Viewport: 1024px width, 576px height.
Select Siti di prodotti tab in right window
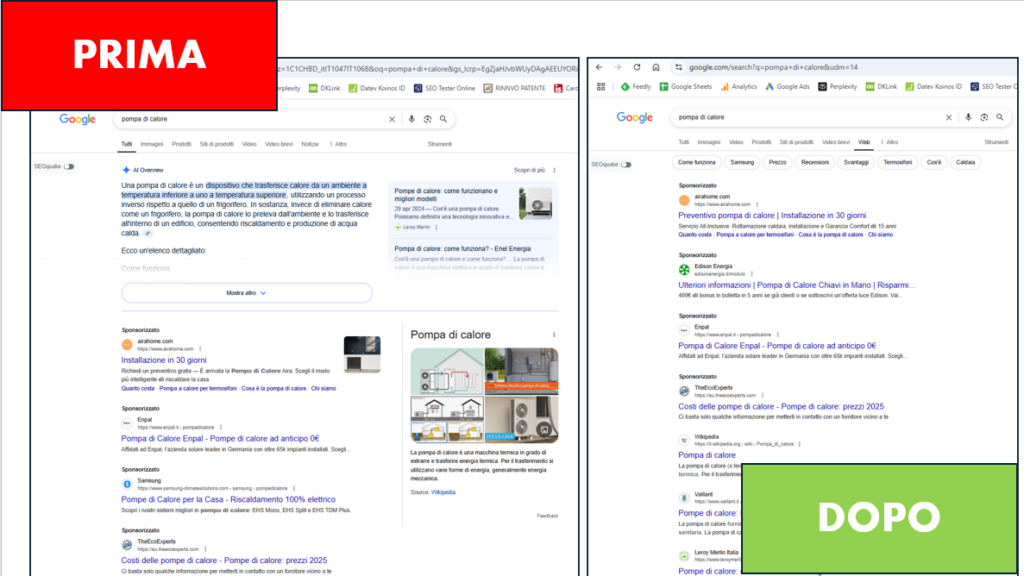click(796, 142)
